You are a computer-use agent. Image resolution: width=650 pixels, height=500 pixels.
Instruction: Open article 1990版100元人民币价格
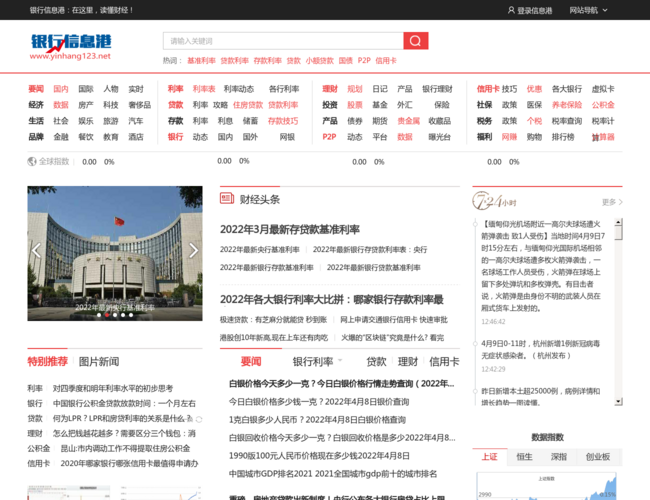click(x=319, y=456)
